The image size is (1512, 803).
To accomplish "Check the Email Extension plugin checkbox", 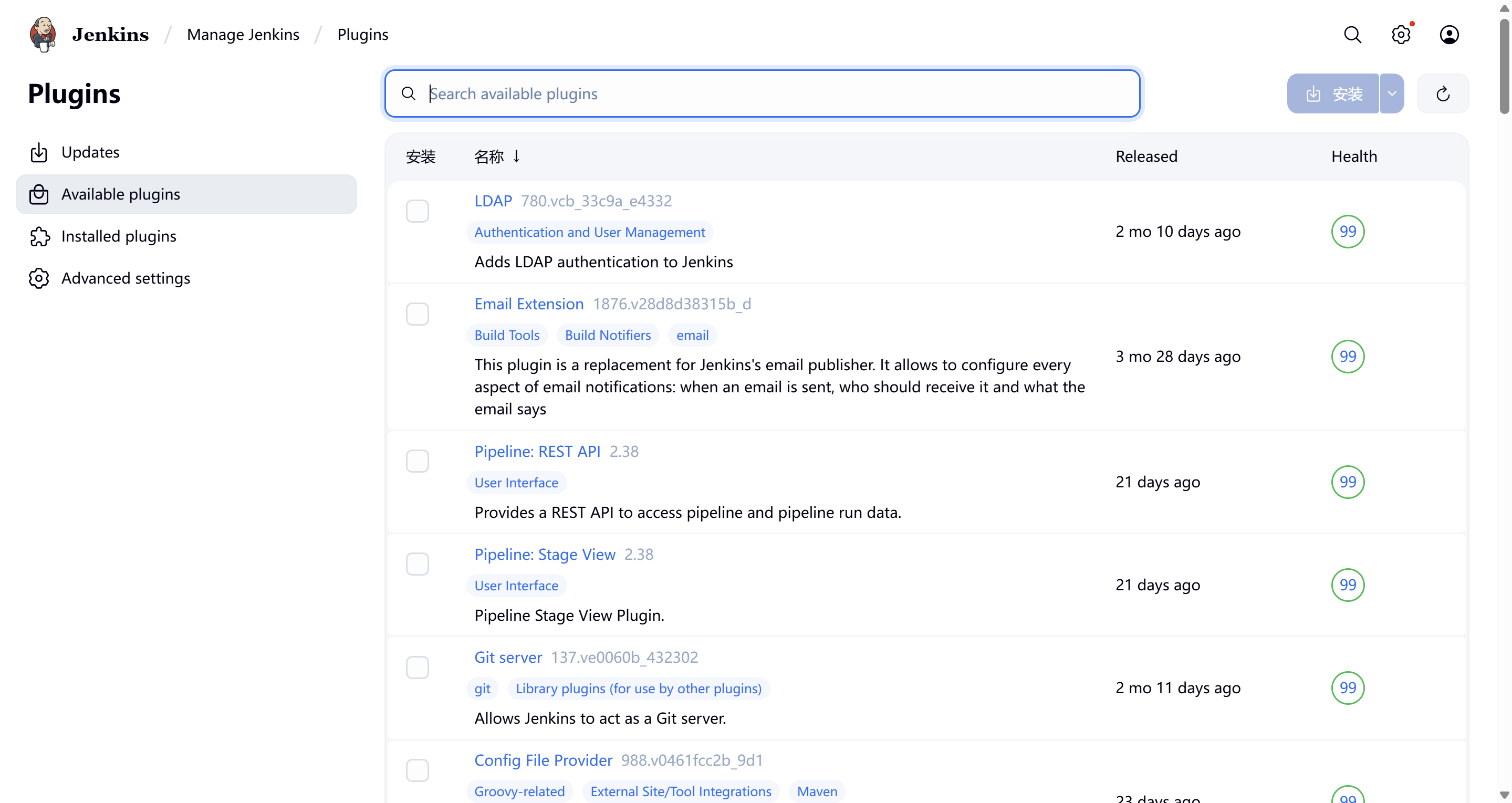I will coord(418,314).
